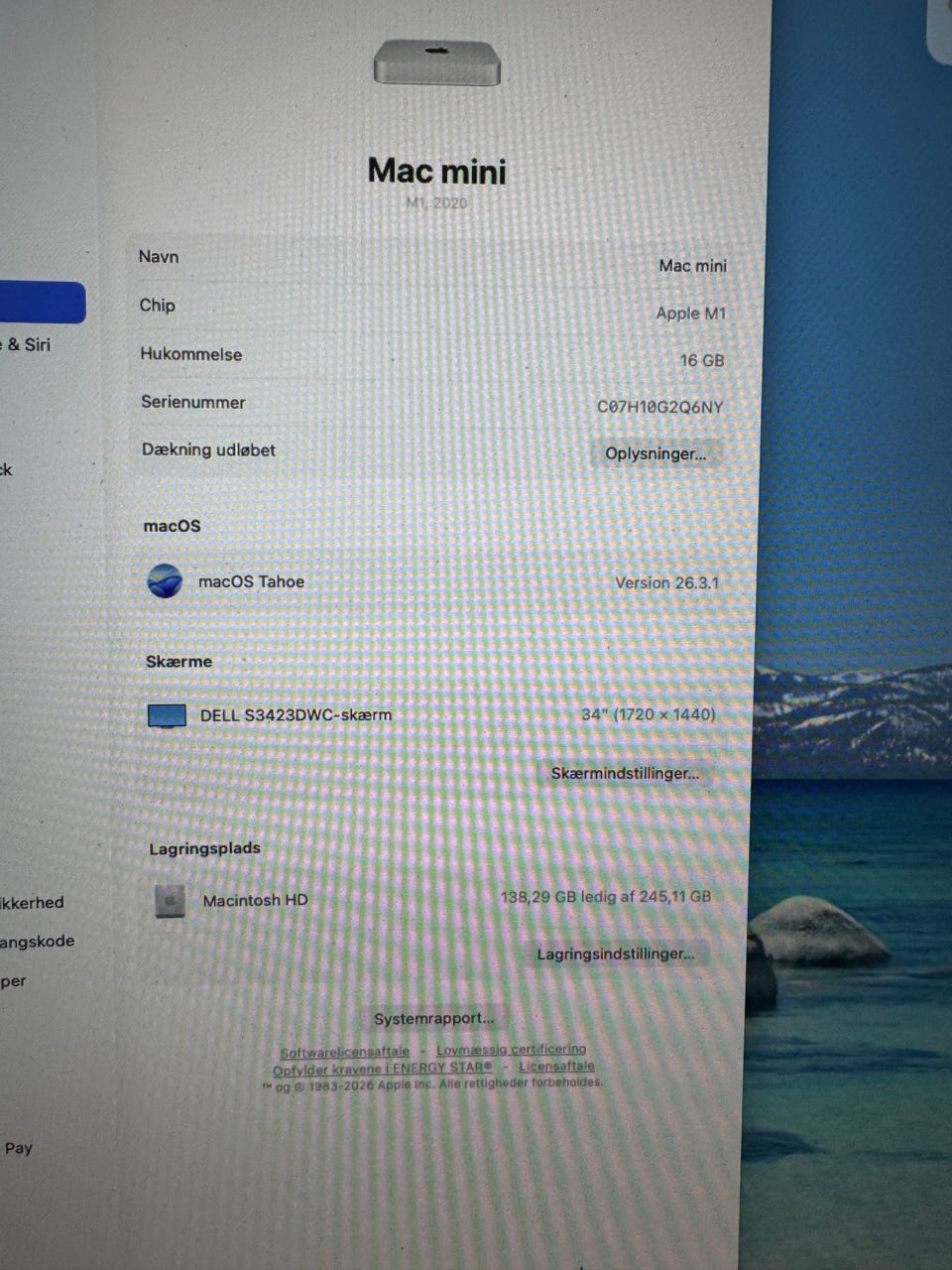Screen dimensions: 952x1270
Task: Select the highlighted blue sidebar item
Action: click(x=43, y=302)
